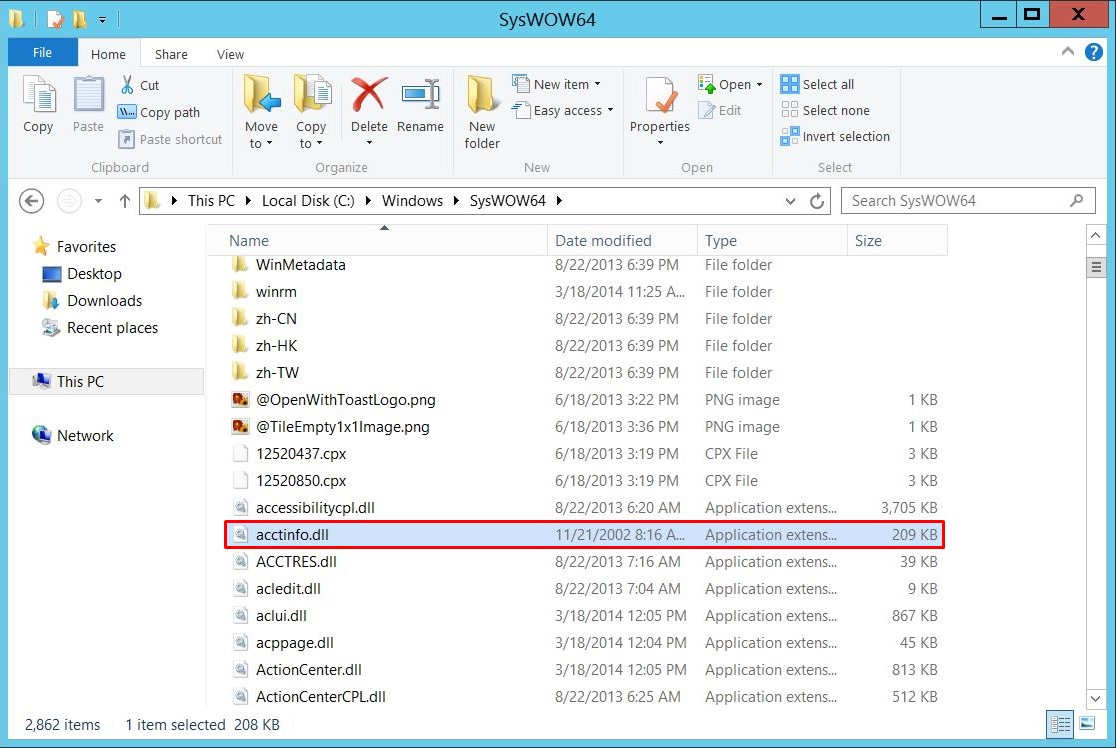Click This PC in the address path

click(x=211, y=201)
